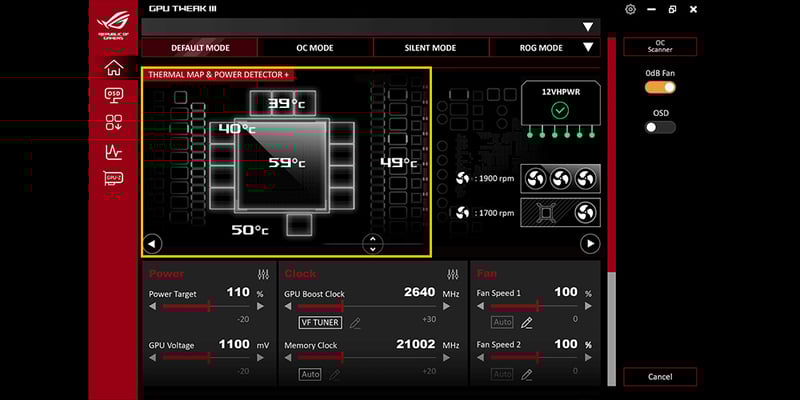The image size is (800, 400).
Task: Expand thermal map with up-down chevron button
Action: (x=372, y=243)
